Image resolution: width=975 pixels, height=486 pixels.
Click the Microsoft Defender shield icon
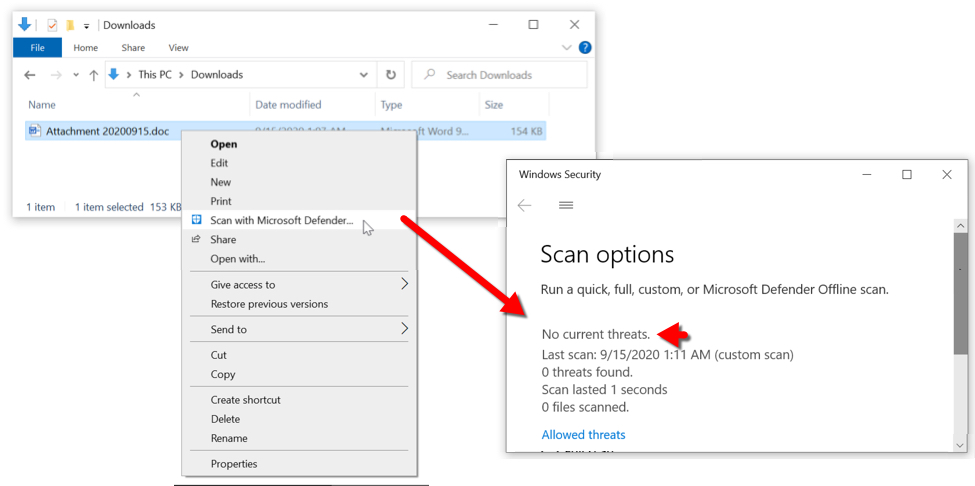196,220
